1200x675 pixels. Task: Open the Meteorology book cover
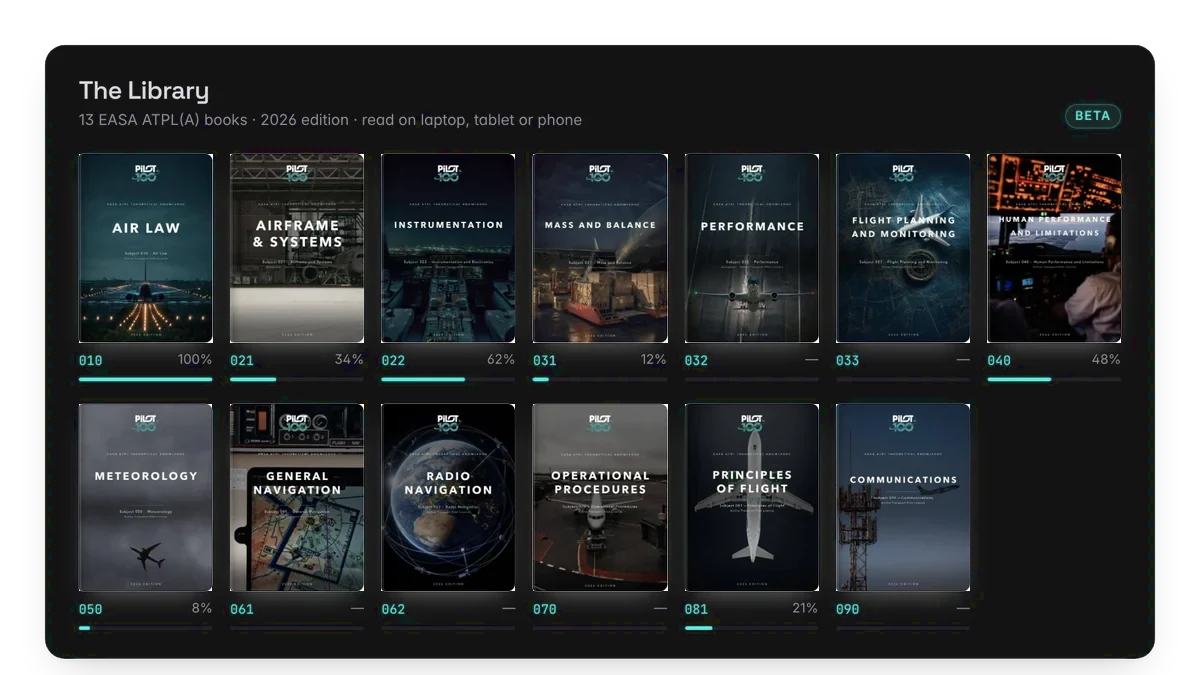[146, 498]
